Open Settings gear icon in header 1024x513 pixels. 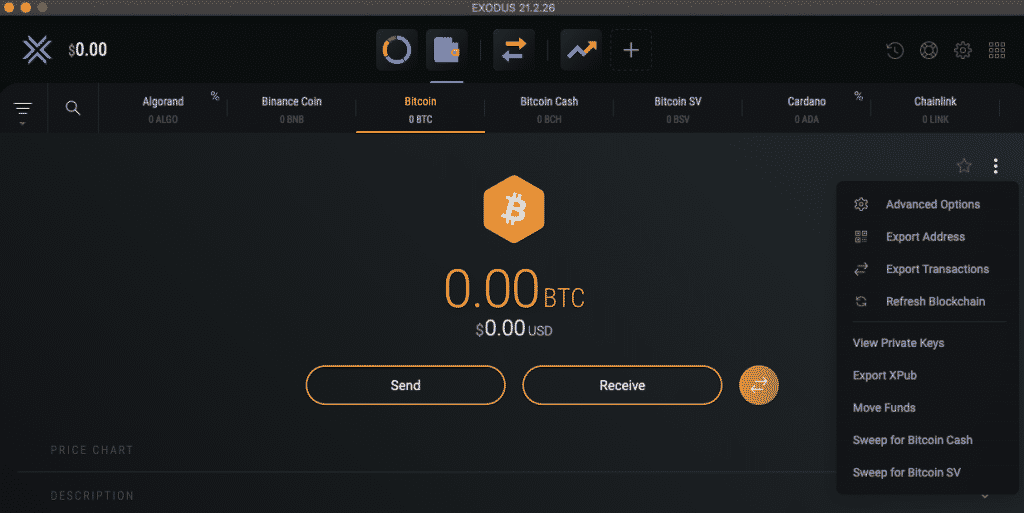(963, 50)
